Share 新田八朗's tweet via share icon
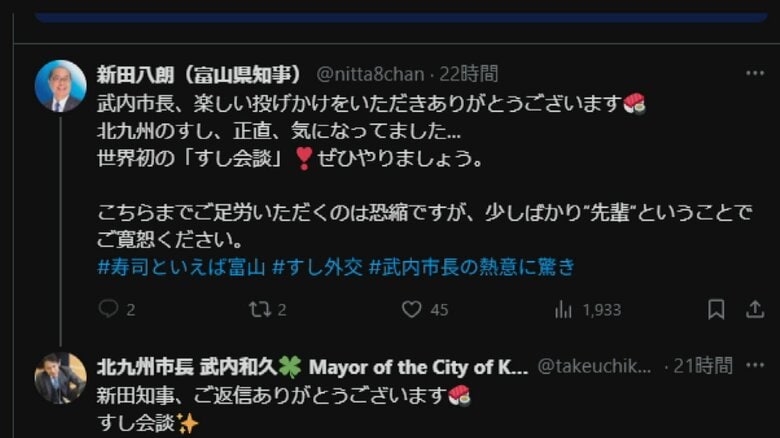780x438 pixels. click(x=755, y=309)
